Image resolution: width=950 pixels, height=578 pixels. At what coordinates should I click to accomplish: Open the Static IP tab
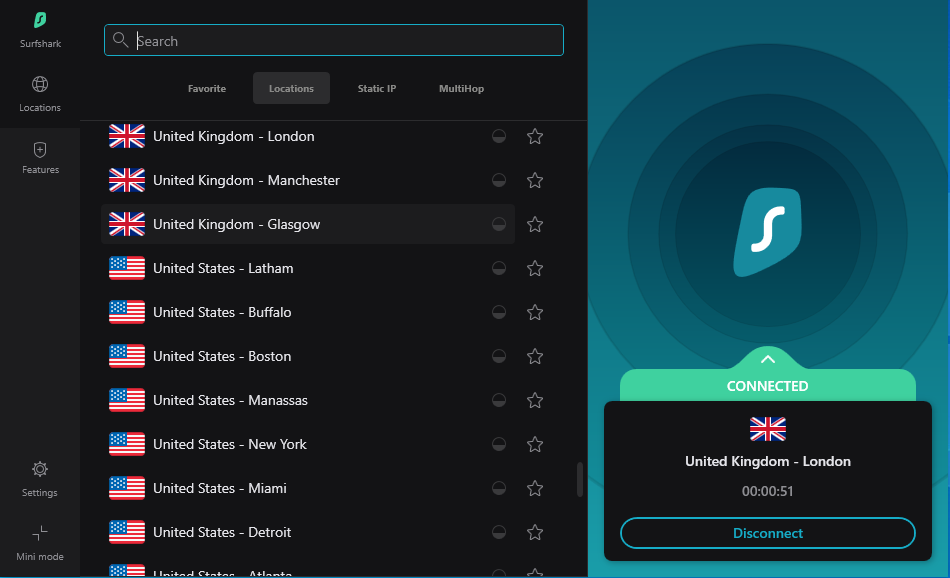[x=377, y=88]
